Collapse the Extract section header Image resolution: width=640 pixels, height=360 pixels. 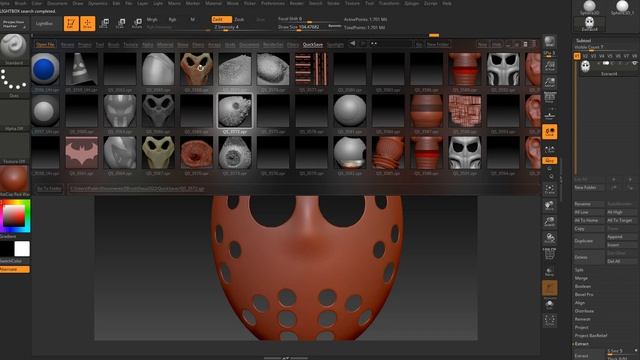581,344
